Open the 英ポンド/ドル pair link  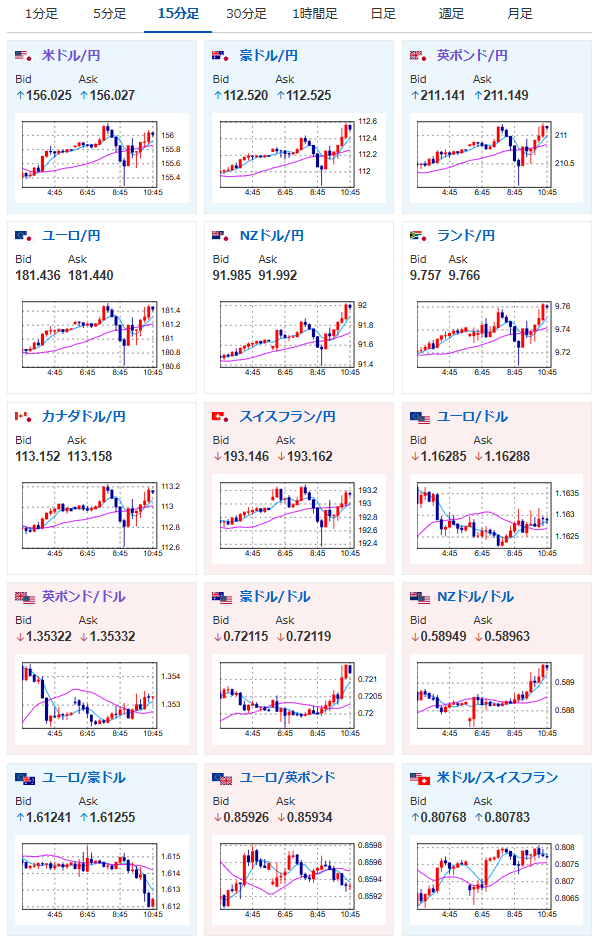83,597
